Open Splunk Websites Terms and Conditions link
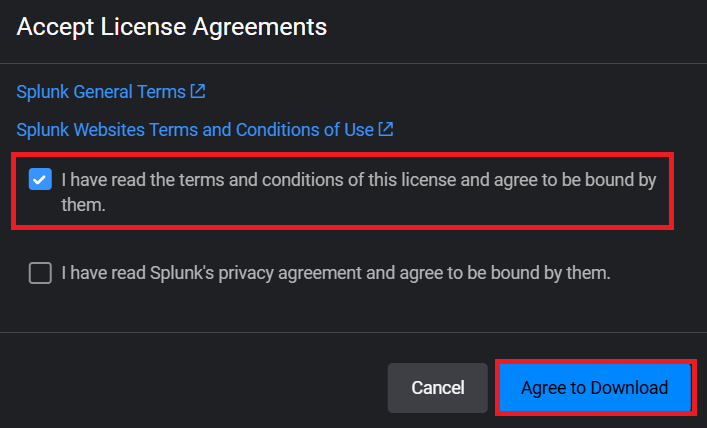Viewport: 707px width, 428px height. tap(195, 129)
